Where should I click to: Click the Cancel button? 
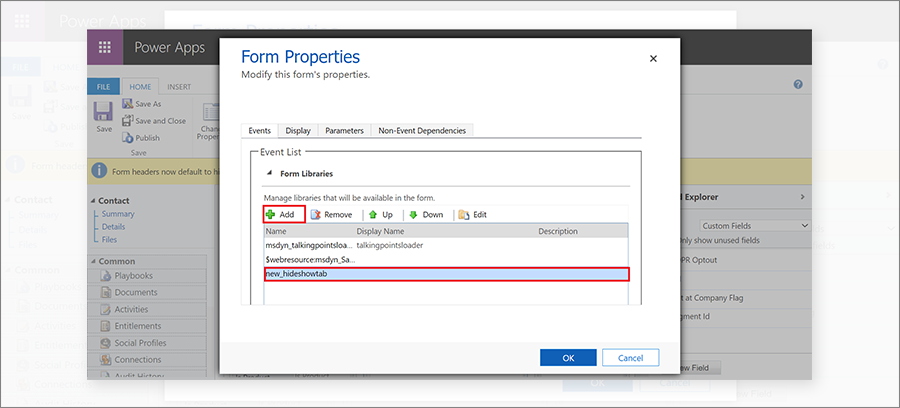click(x=630, y=358)
